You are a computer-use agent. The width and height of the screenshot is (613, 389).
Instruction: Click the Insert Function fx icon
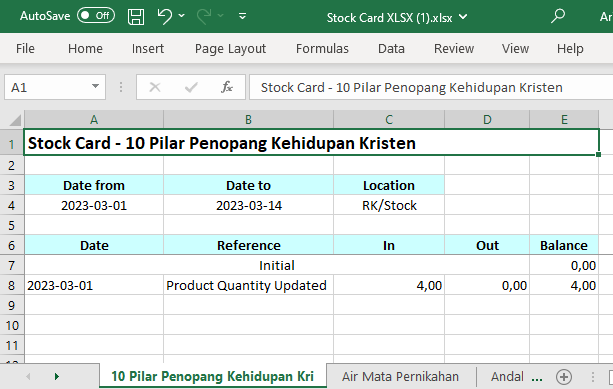tap(227, 87)
